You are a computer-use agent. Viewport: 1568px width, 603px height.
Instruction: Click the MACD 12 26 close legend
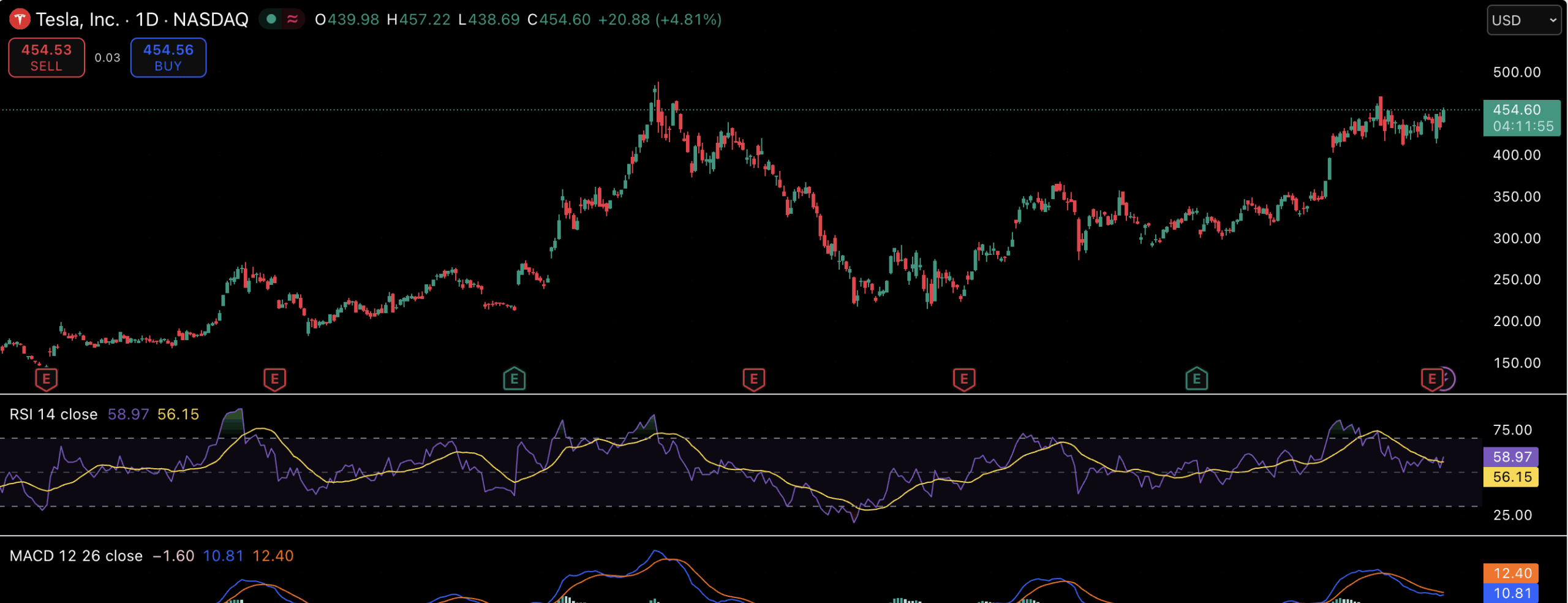(x=76, y=556)
